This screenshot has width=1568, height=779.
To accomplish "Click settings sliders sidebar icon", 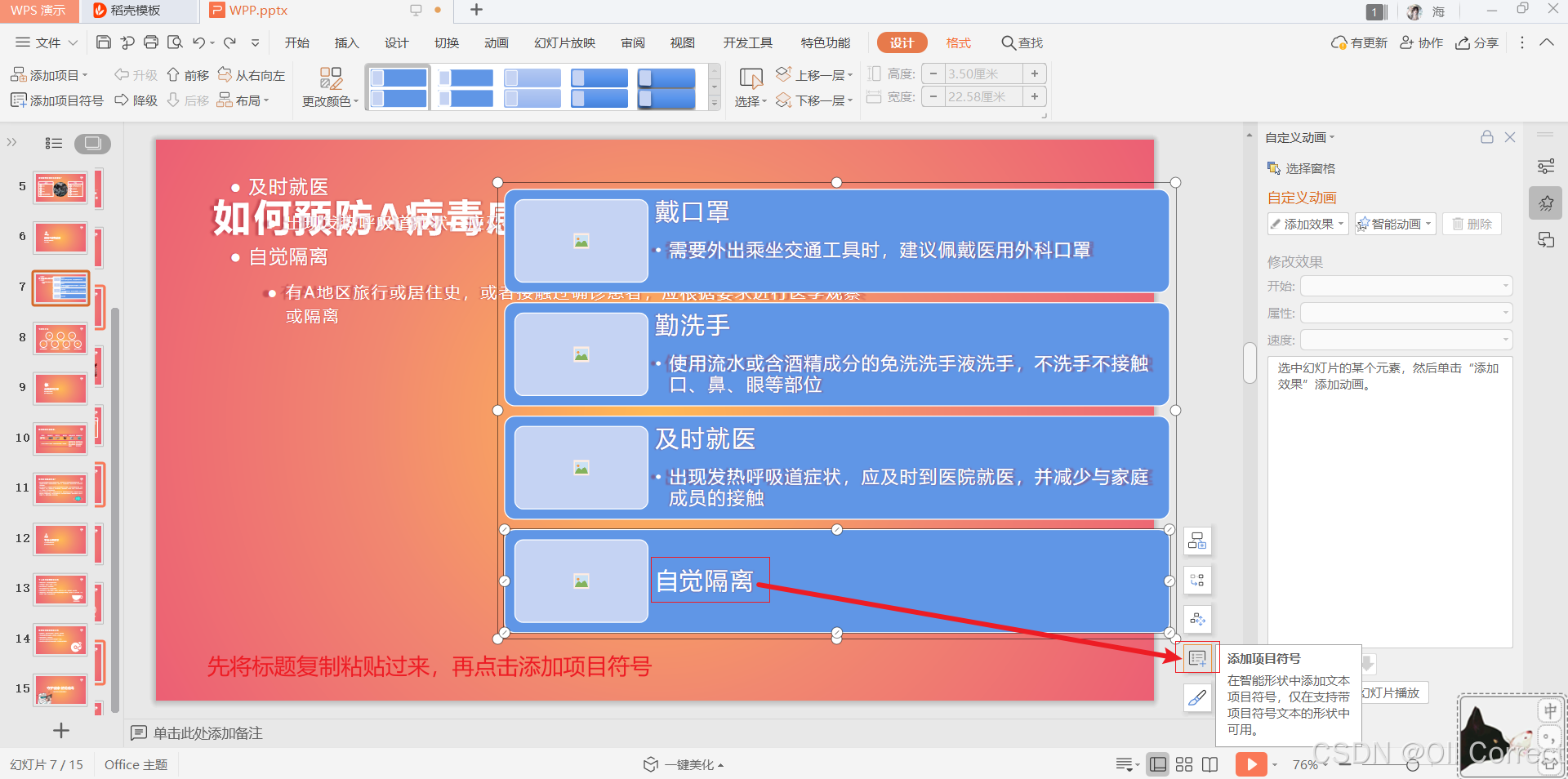I will [x=1546, y=167].
